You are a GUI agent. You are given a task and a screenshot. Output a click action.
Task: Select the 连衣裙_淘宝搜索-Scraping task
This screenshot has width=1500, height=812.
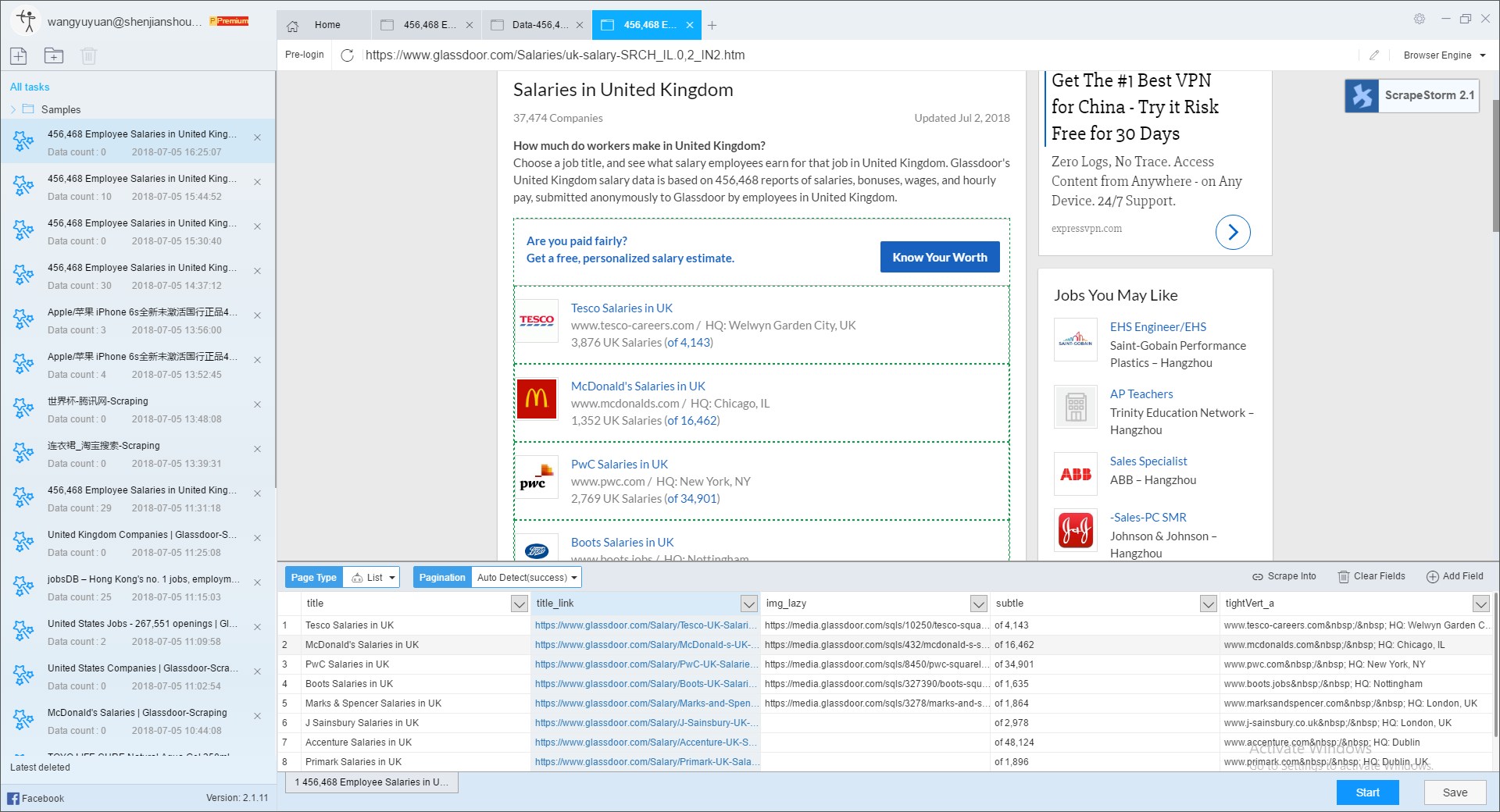coord(137,454)
